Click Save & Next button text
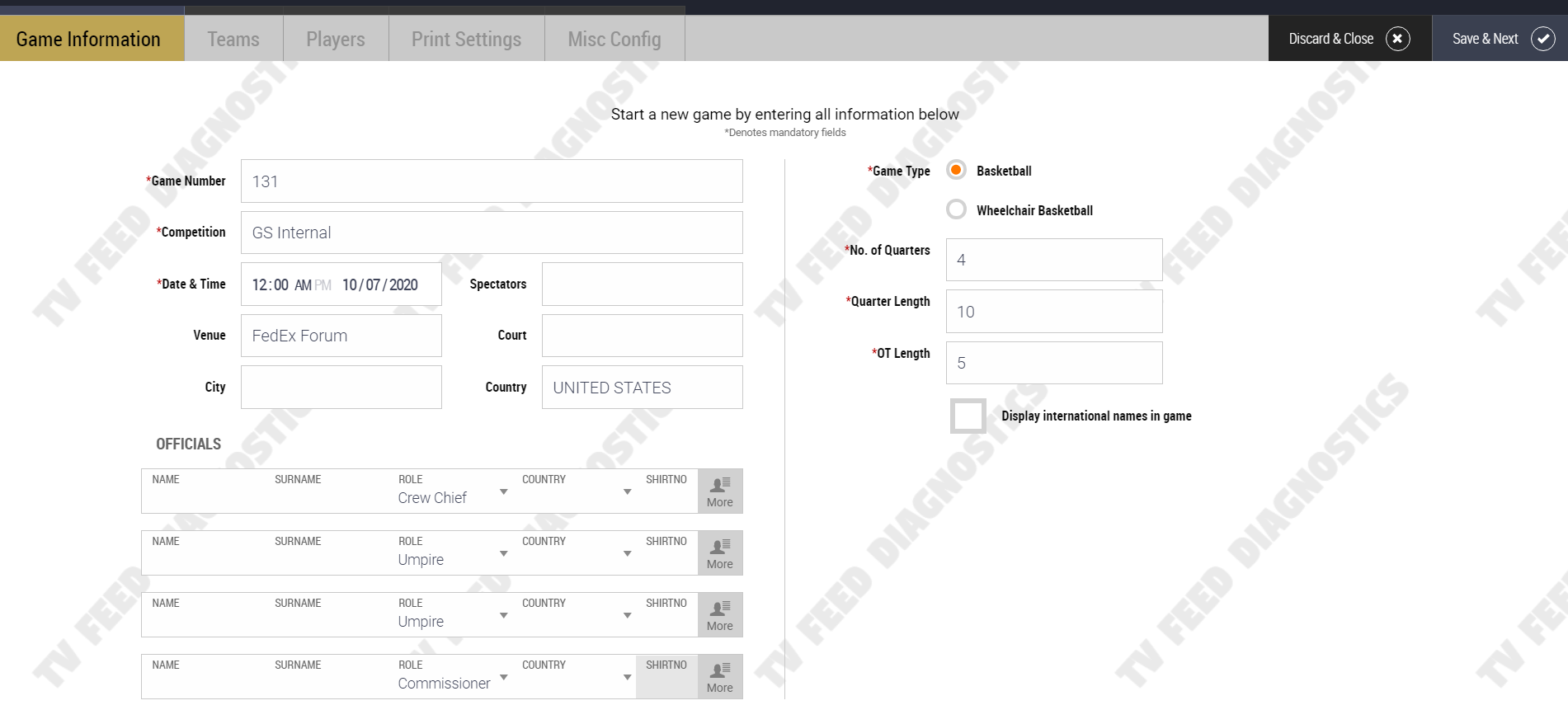Screen dimensions: 1568x724 pyautogui.click(x=1485, y=39)
